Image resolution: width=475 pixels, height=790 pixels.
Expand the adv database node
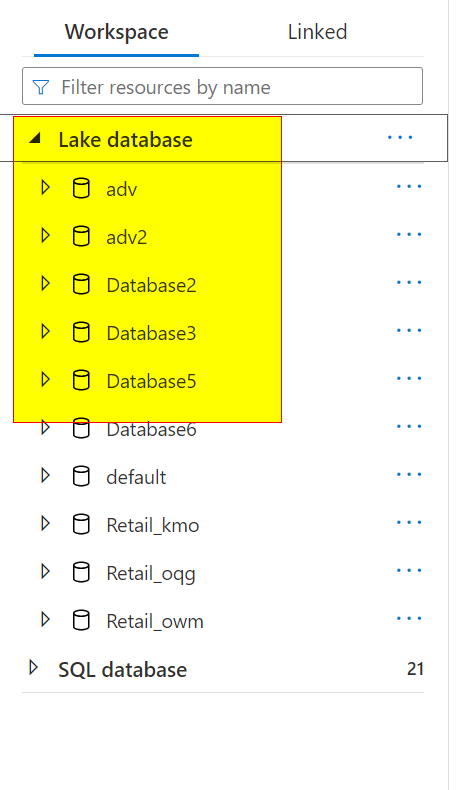click(45, 187)
